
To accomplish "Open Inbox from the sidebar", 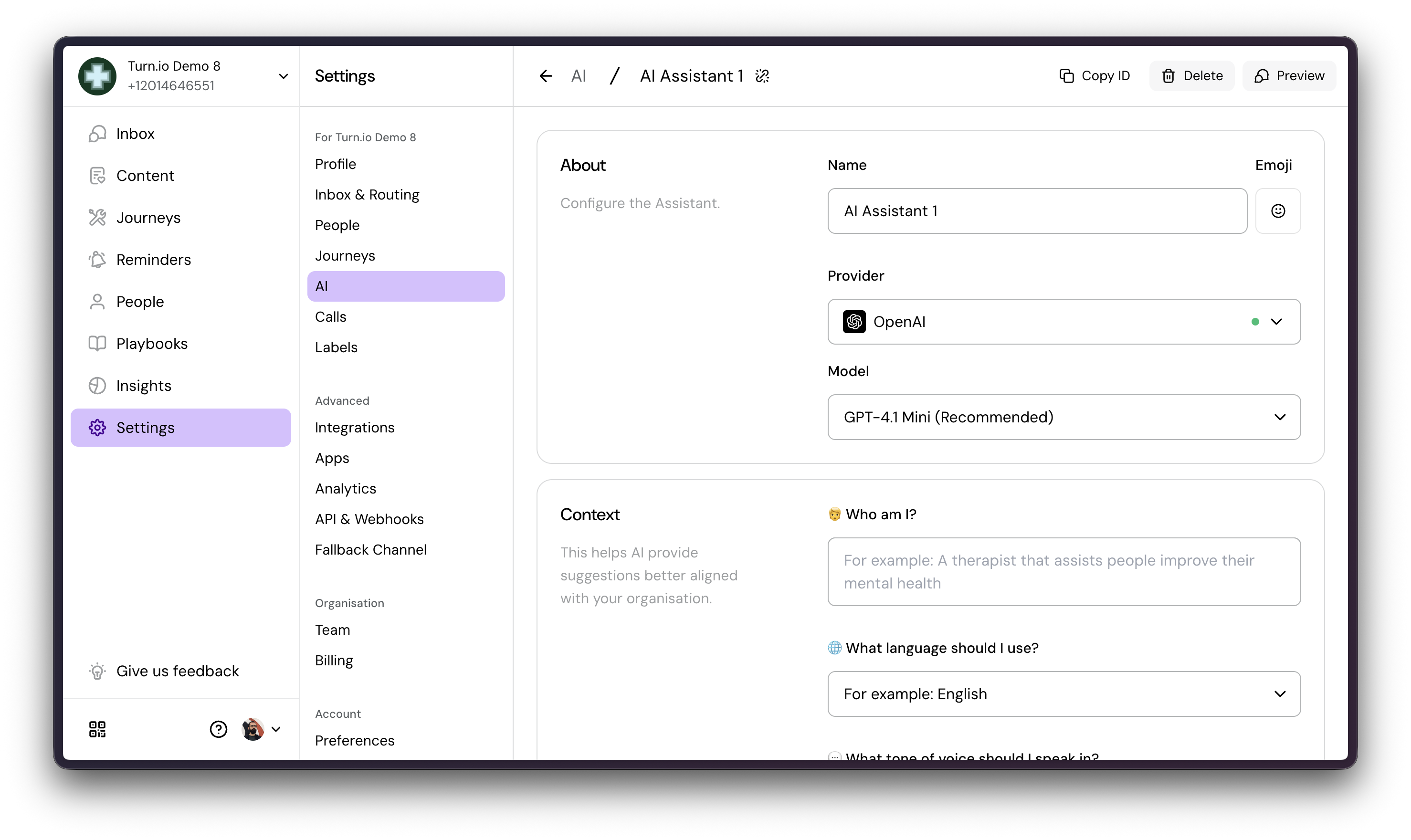I will click(x=135, y=134).
